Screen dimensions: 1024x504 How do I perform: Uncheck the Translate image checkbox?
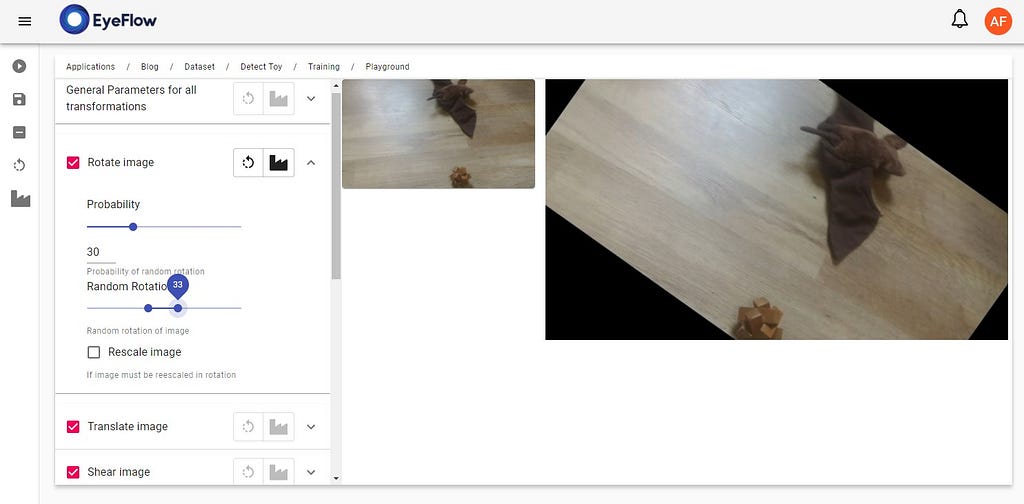[x=73, y=427]
